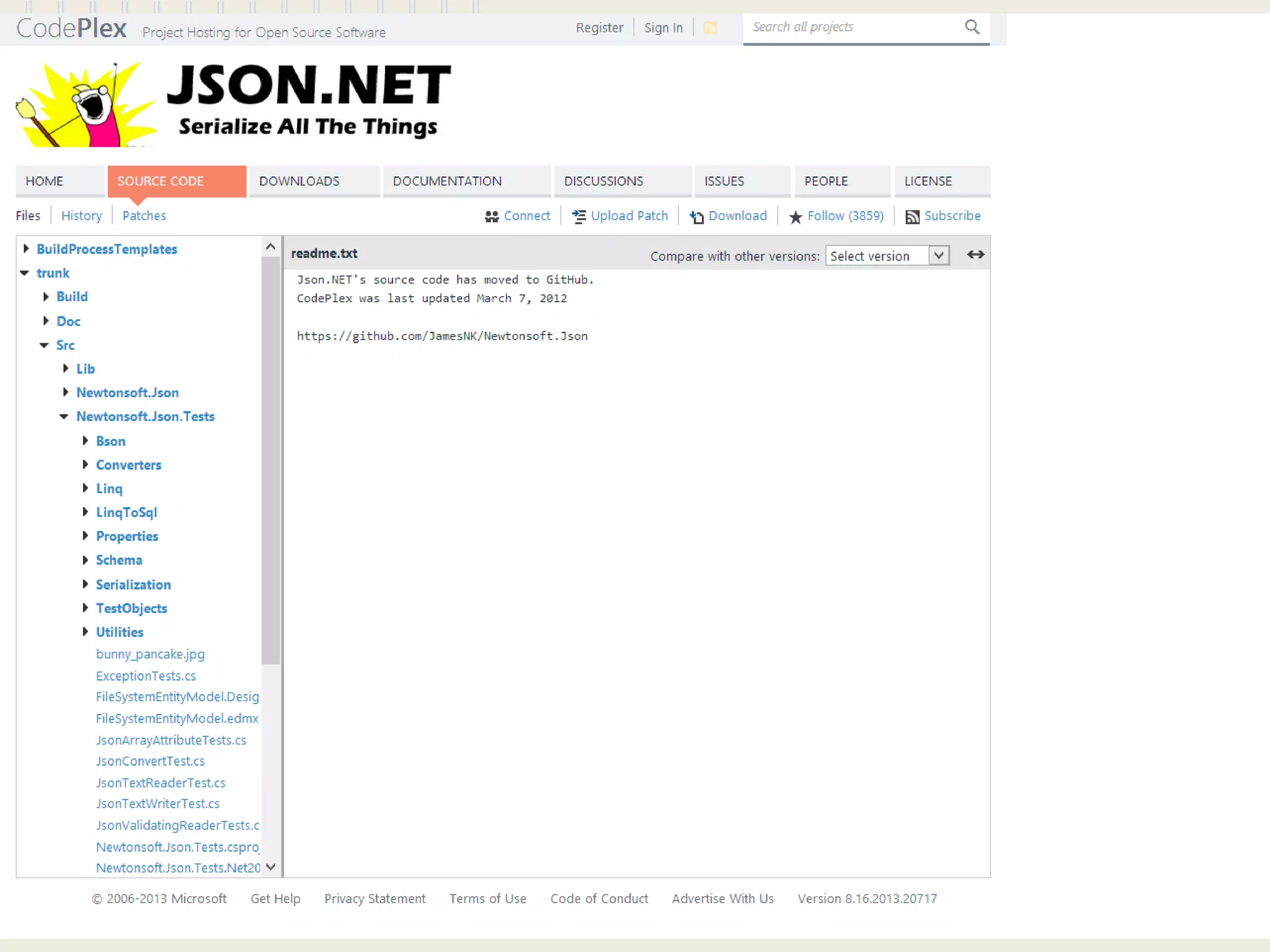Switch to the Downloads tab
Screen dimensions: 1270x952
click(299, 181)
